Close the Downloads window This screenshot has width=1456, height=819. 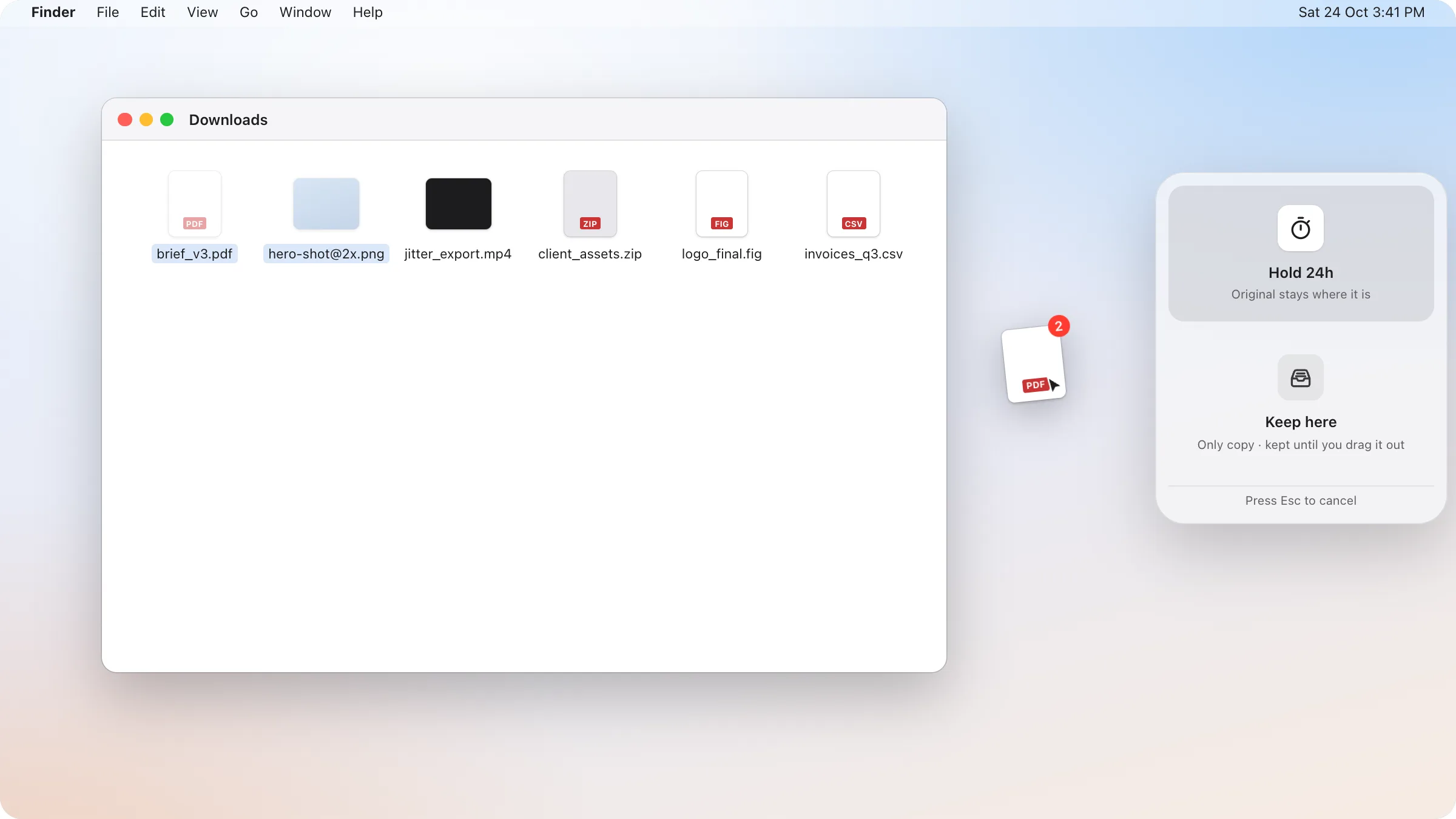pyautogui.click(x=125, y=120)
